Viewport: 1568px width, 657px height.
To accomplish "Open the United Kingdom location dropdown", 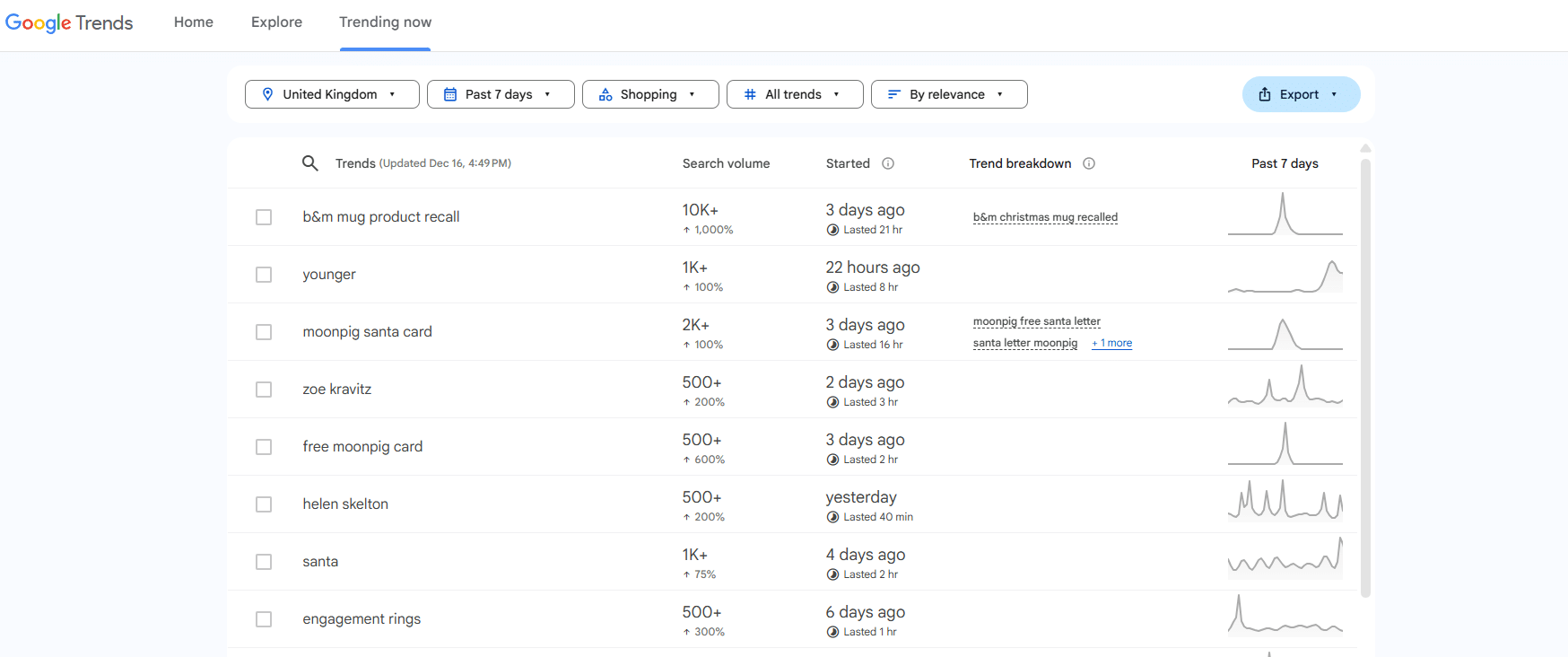I will click(x=332, y=94).
